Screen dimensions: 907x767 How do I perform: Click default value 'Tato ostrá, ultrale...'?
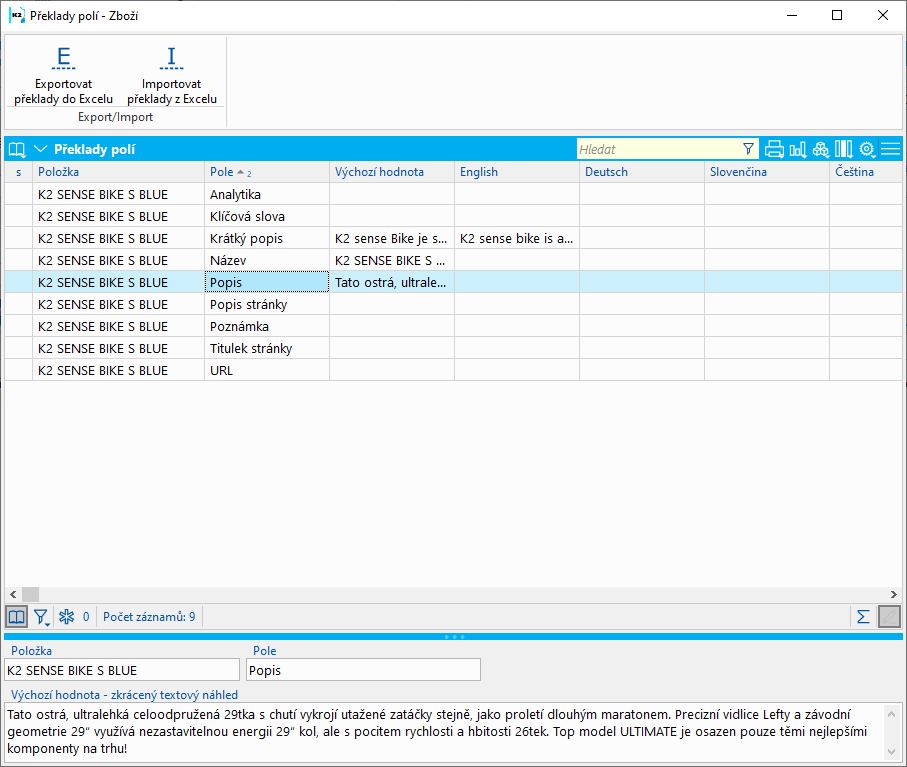tap(392, 282)
